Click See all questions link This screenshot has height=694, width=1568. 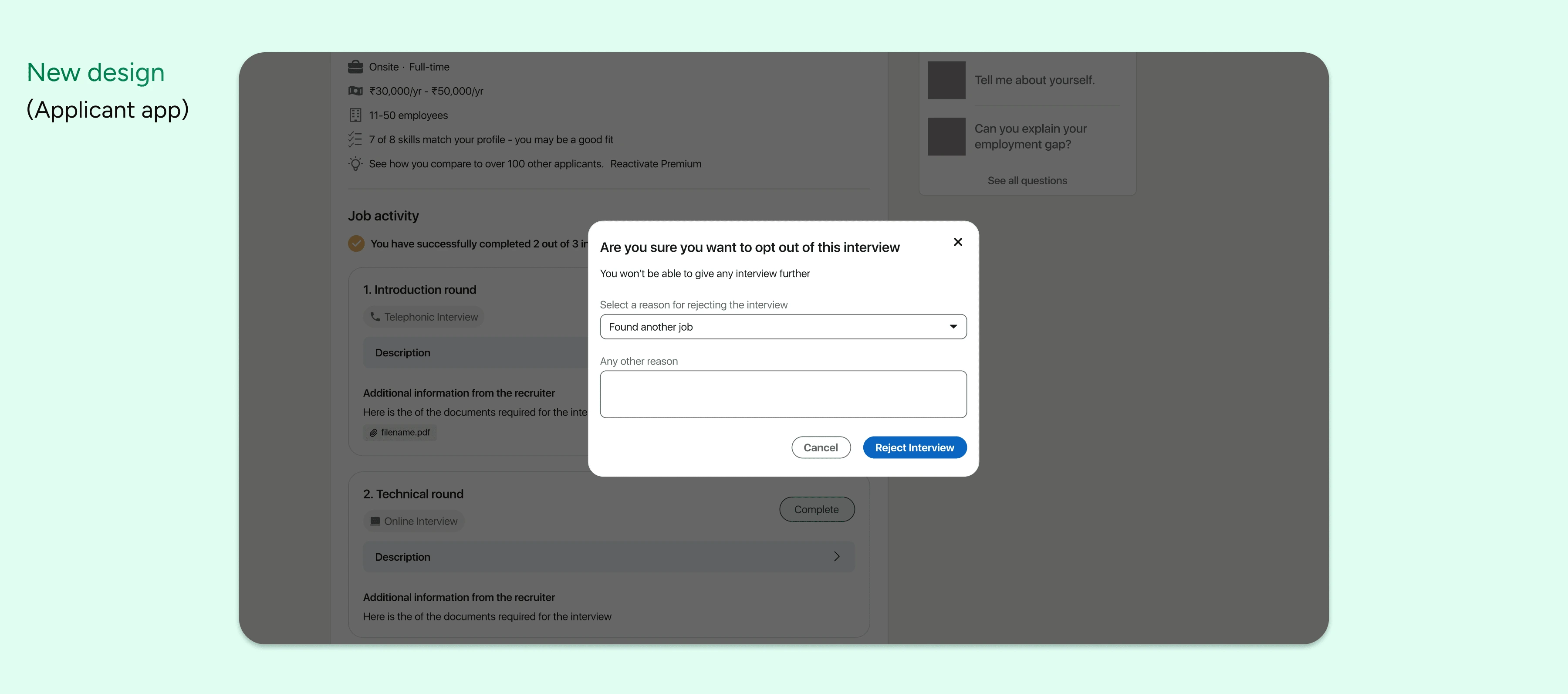1027,180
